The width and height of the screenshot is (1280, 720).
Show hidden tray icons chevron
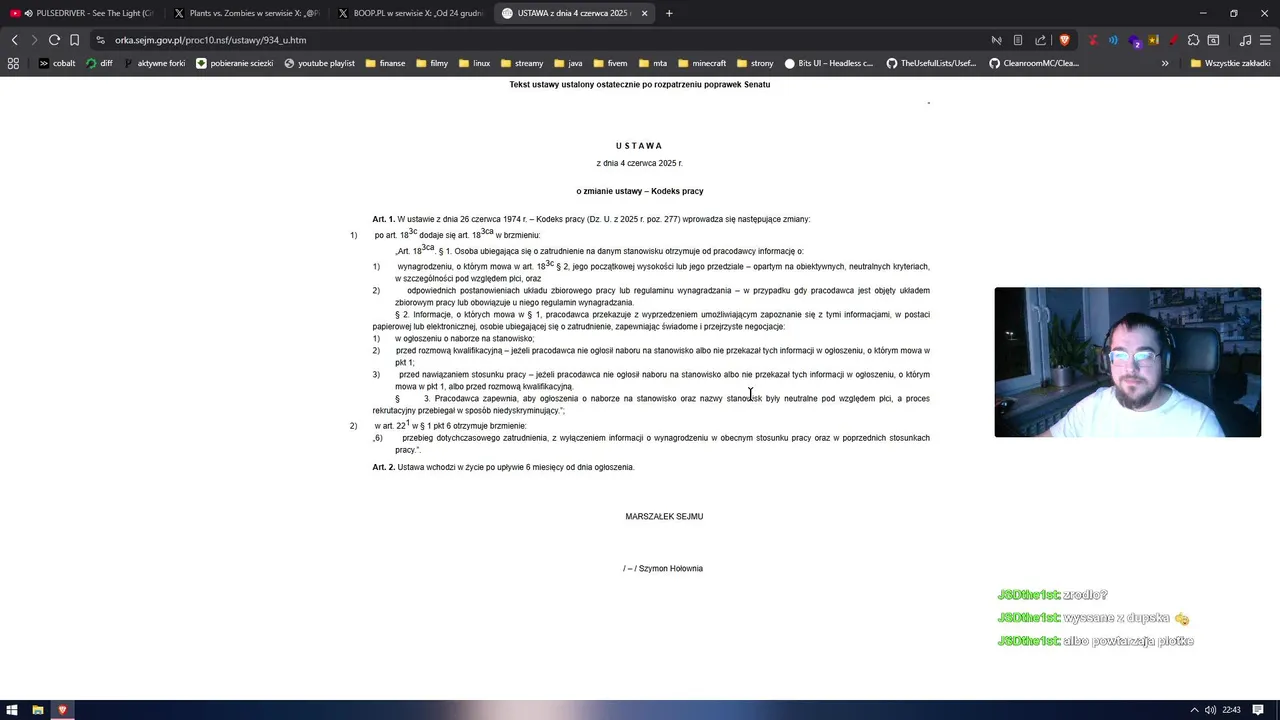1193,710
